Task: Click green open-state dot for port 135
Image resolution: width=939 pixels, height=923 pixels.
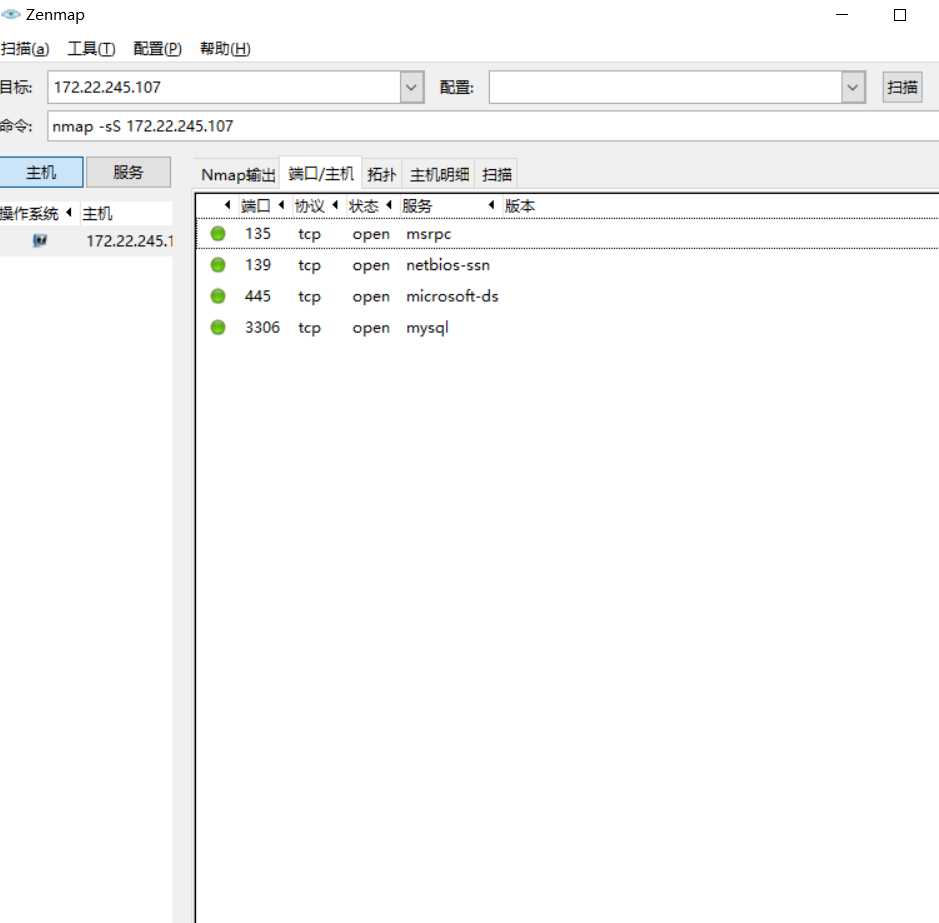Action: [x=218, y=234]
